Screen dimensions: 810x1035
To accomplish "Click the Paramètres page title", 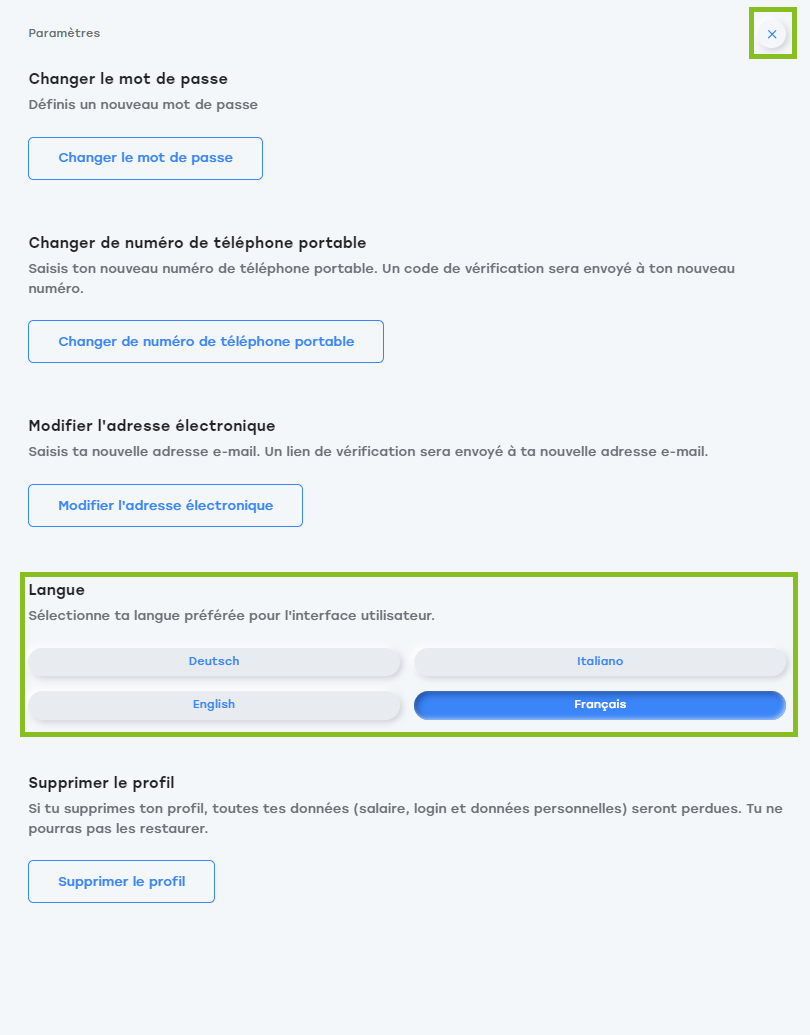I will tap(64, 33).
